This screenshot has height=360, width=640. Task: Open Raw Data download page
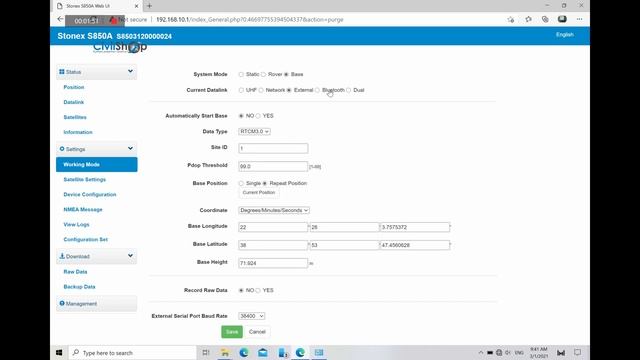[x=76, y=272]
